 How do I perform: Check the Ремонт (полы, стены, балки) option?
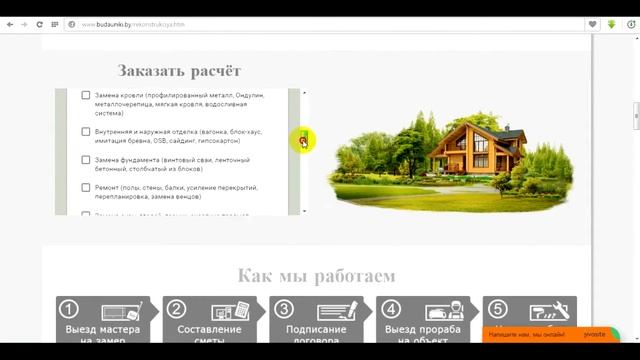[x=86, y=187]
